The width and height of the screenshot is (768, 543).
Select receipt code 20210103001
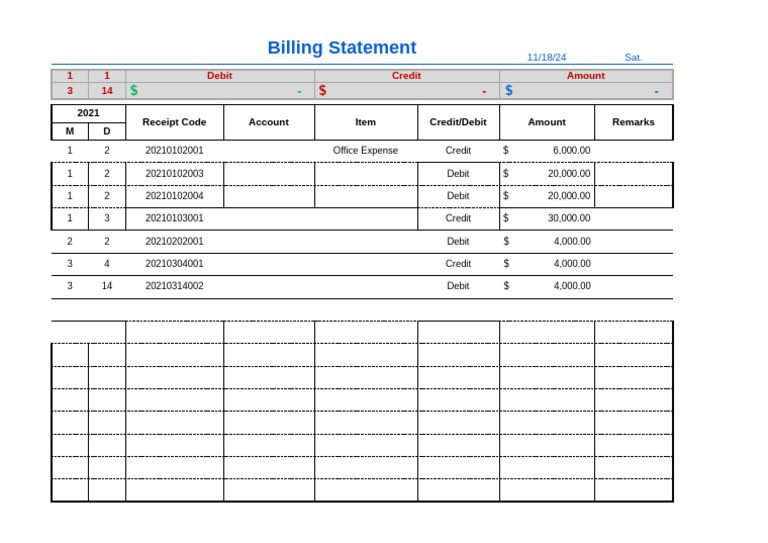pyautogui.click(x=174, y=218)
